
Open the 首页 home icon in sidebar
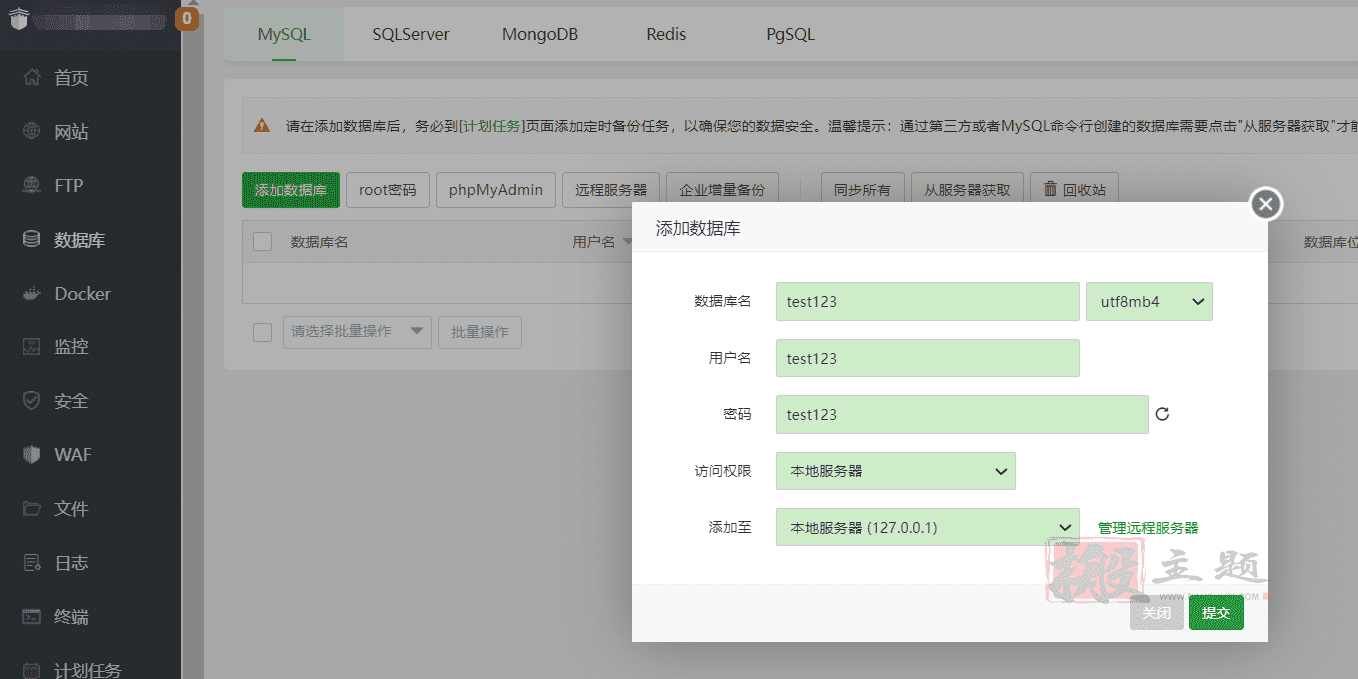point(32,78)
